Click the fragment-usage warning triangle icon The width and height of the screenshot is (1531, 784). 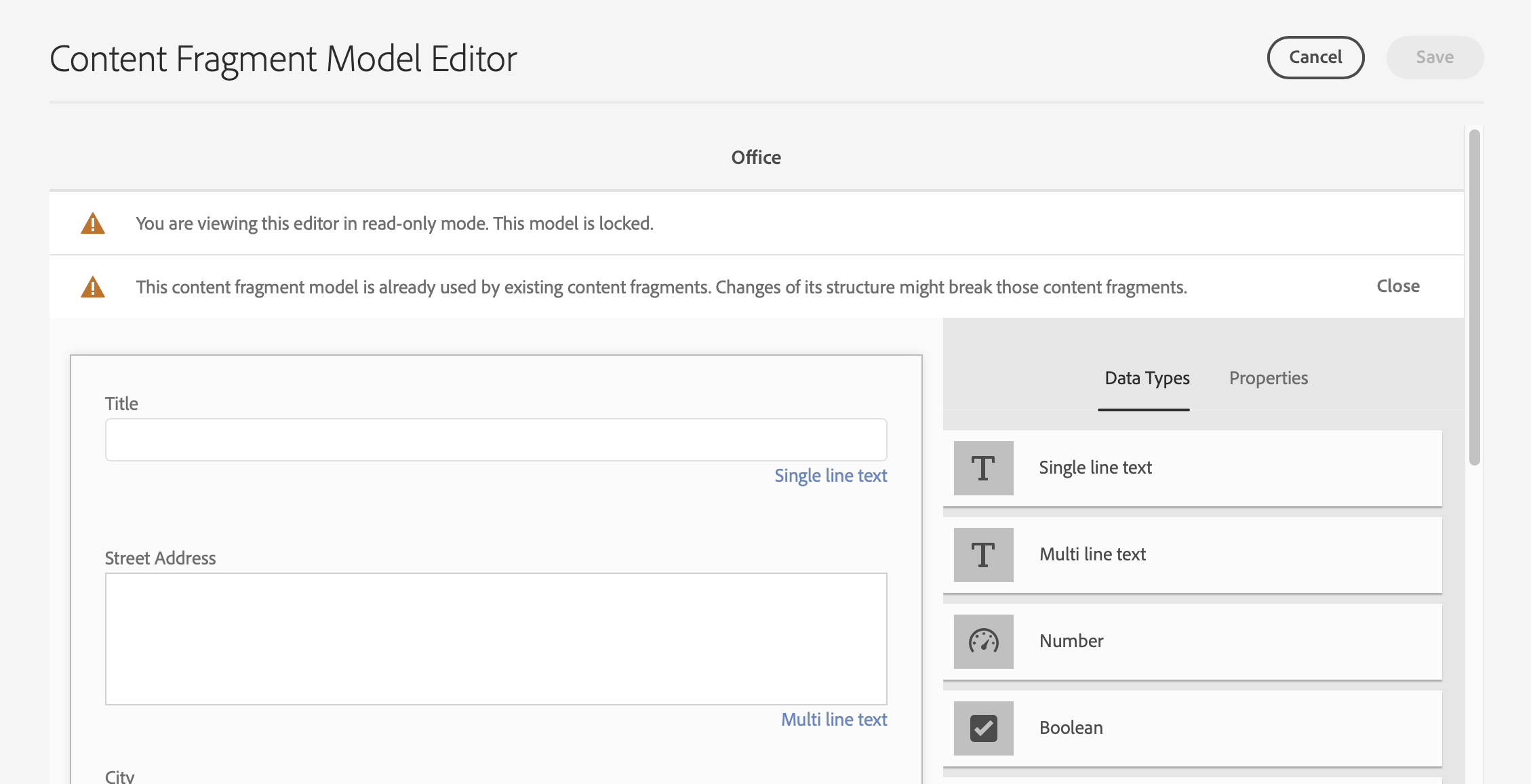[93, 287]
